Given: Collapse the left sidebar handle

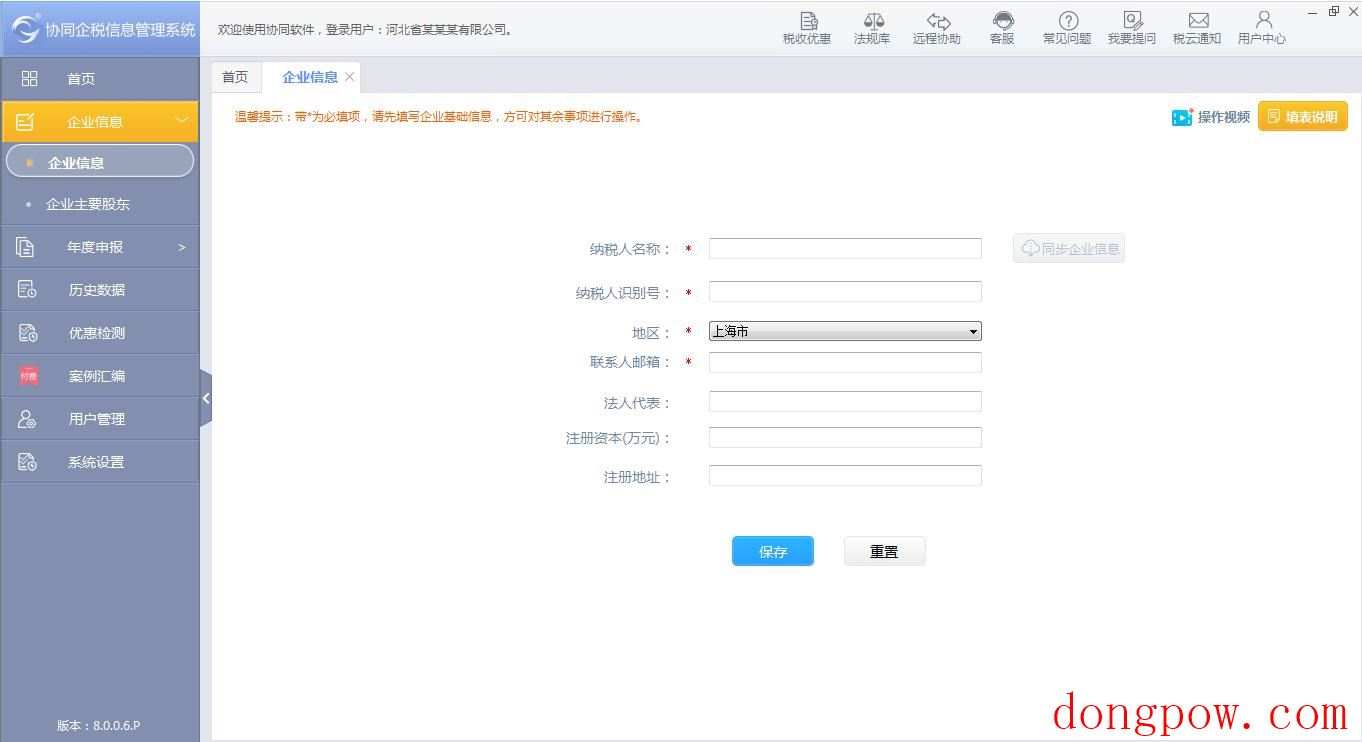Looking at the screenshot, I should click(206, 398).
